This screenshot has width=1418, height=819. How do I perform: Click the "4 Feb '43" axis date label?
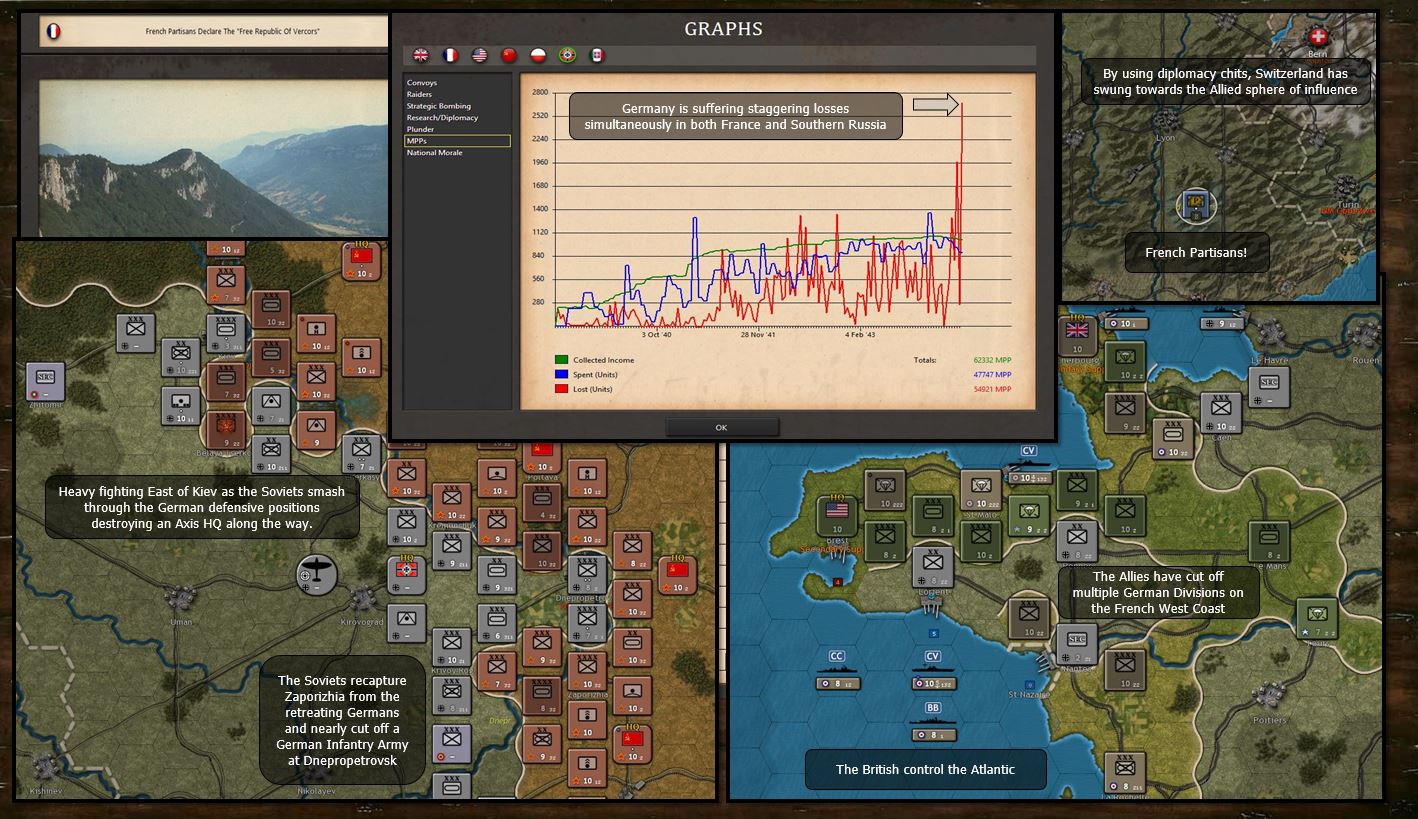tap(859, 335)
